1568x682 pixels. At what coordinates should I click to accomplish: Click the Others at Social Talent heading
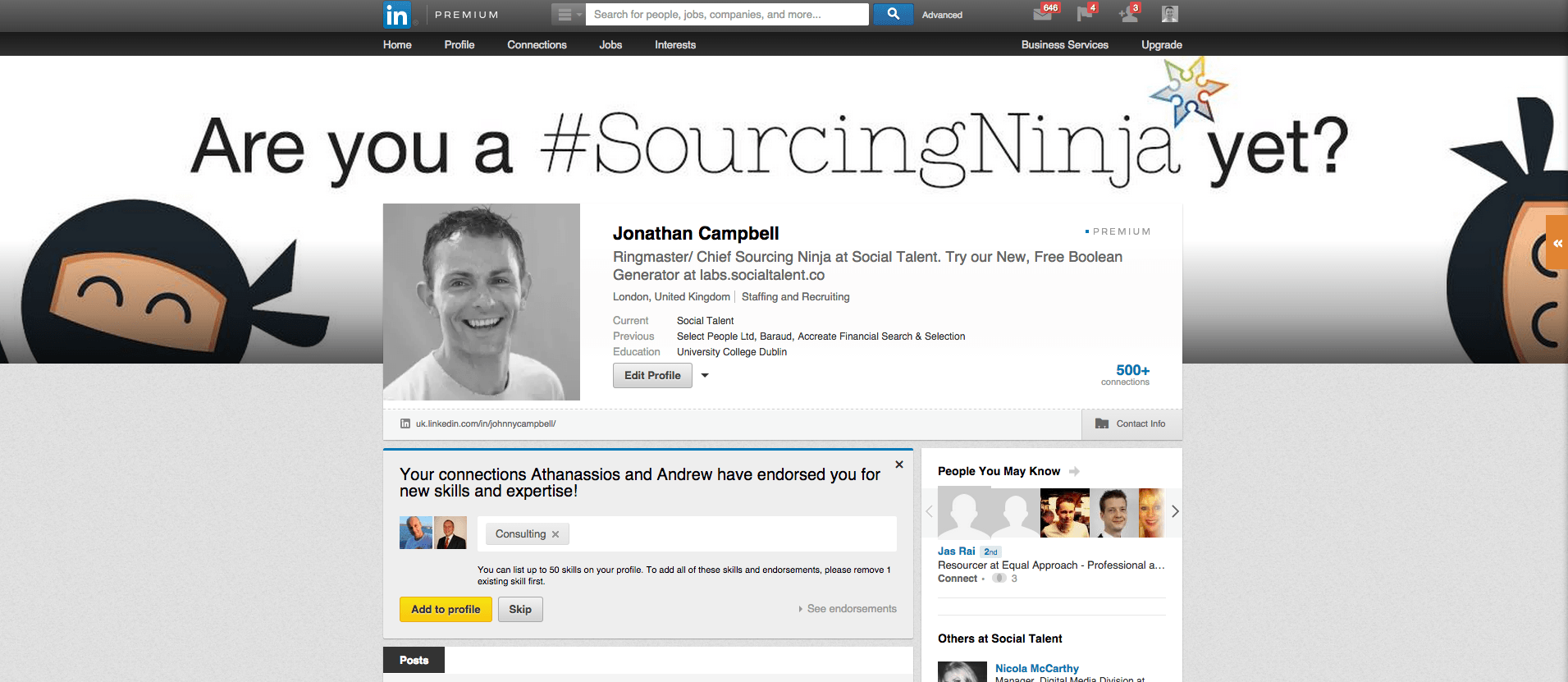tap(999, 639)
